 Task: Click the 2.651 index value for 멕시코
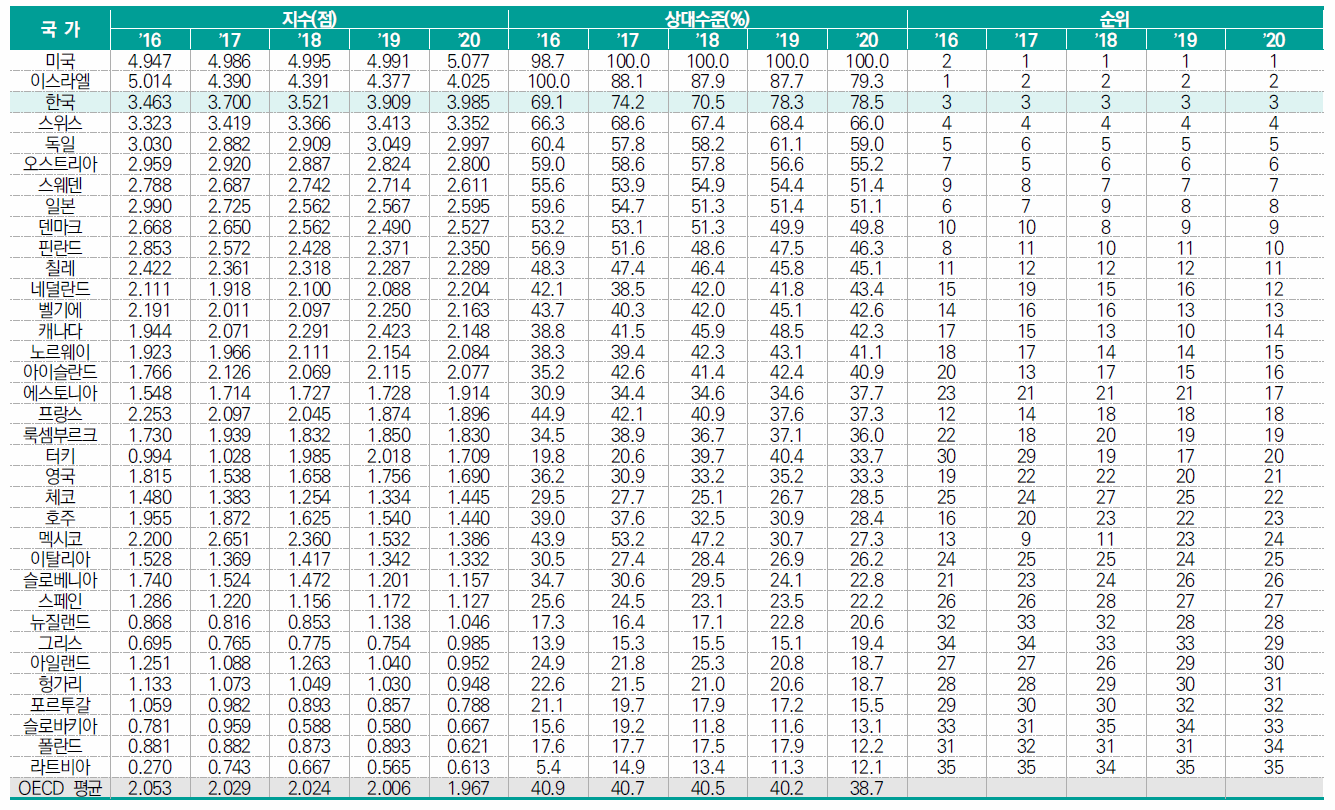tap(229, 538)
